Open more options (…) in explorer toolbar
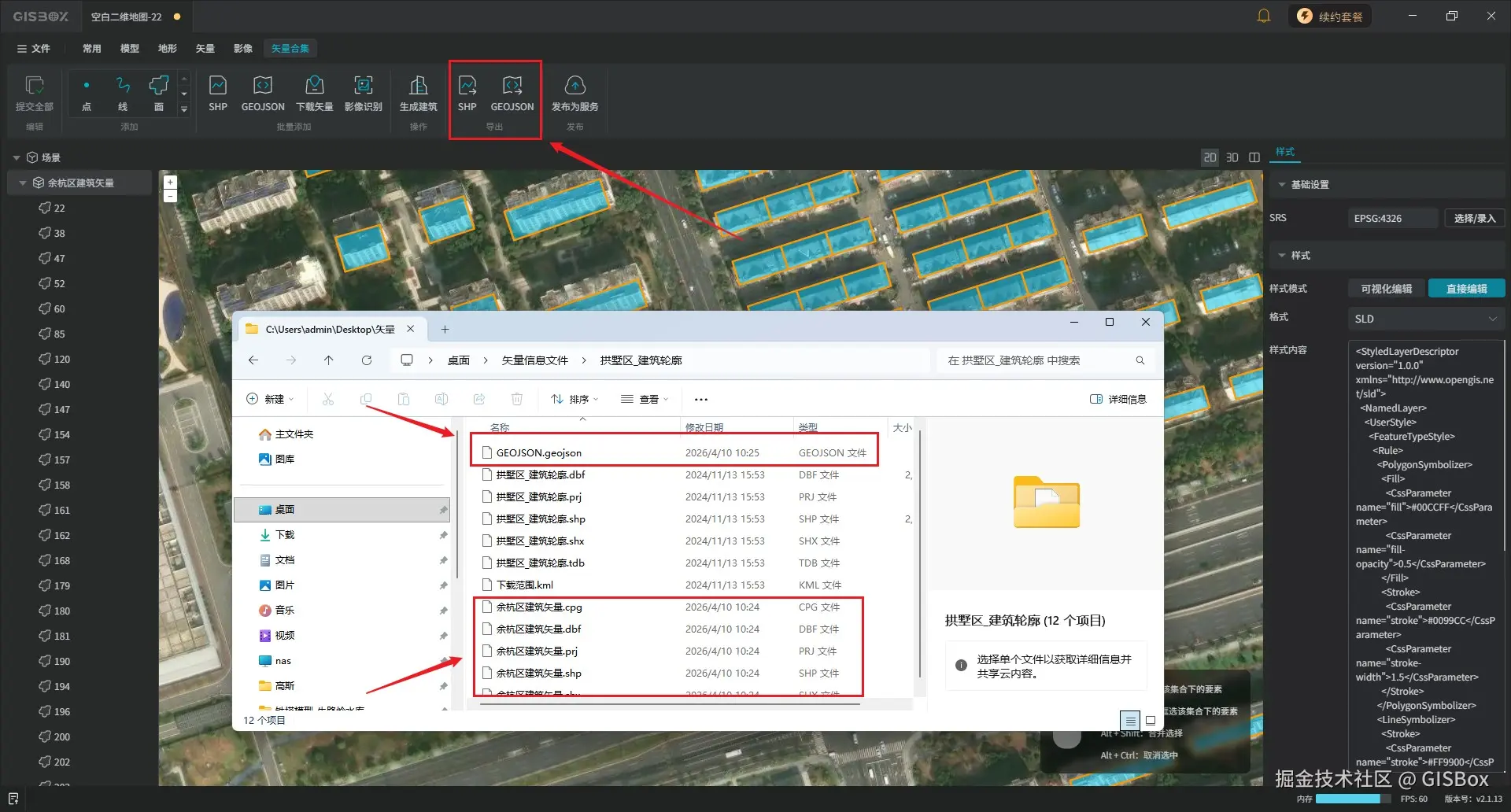1511x812 pixels. [701, 400]
